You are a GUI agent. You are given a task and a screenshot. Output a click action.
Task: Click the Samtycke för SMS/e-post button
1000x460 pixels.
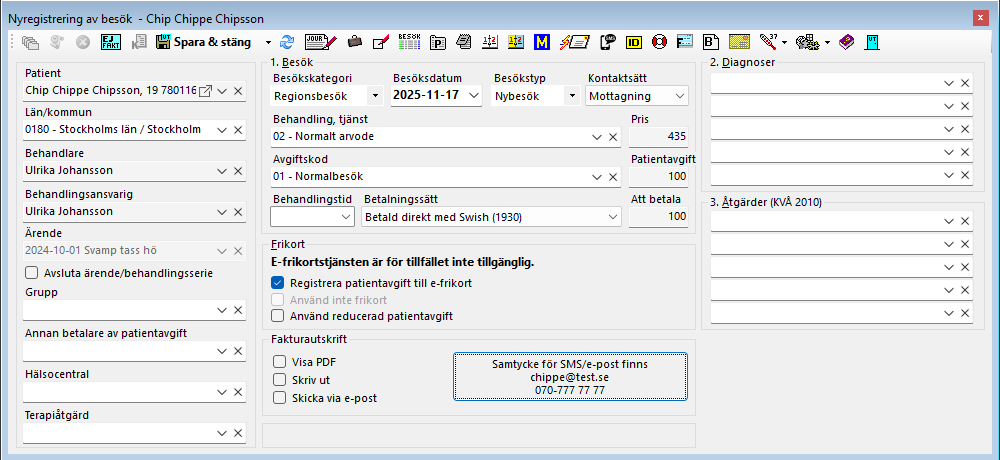[568, 377]
